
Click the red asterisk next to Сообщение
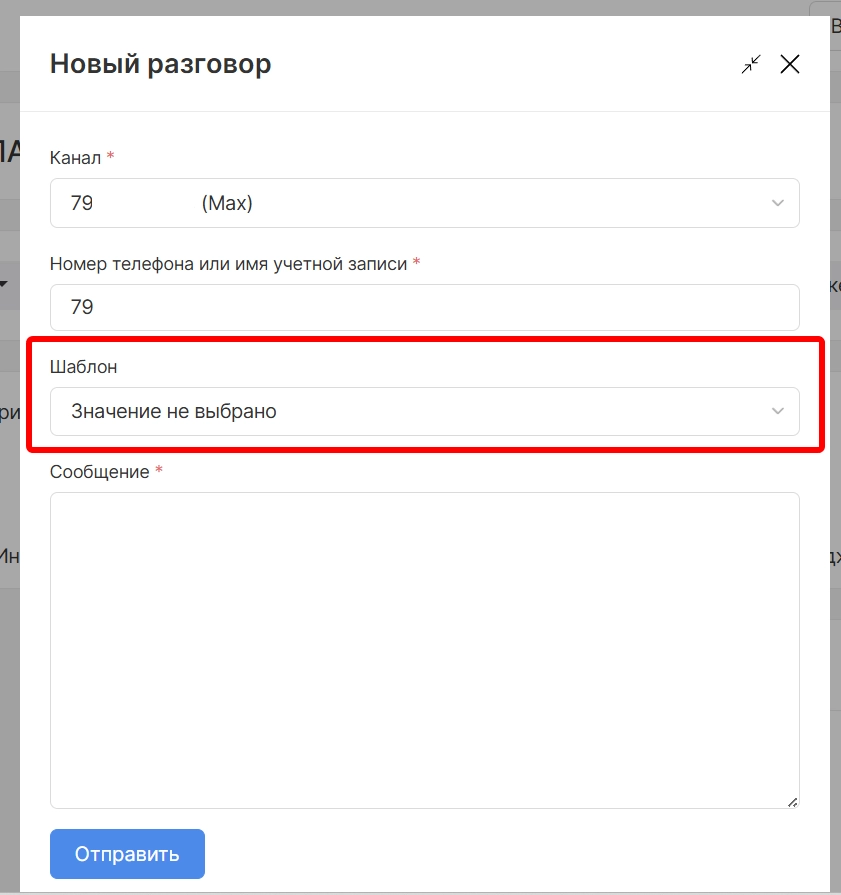tap(158, 471)
